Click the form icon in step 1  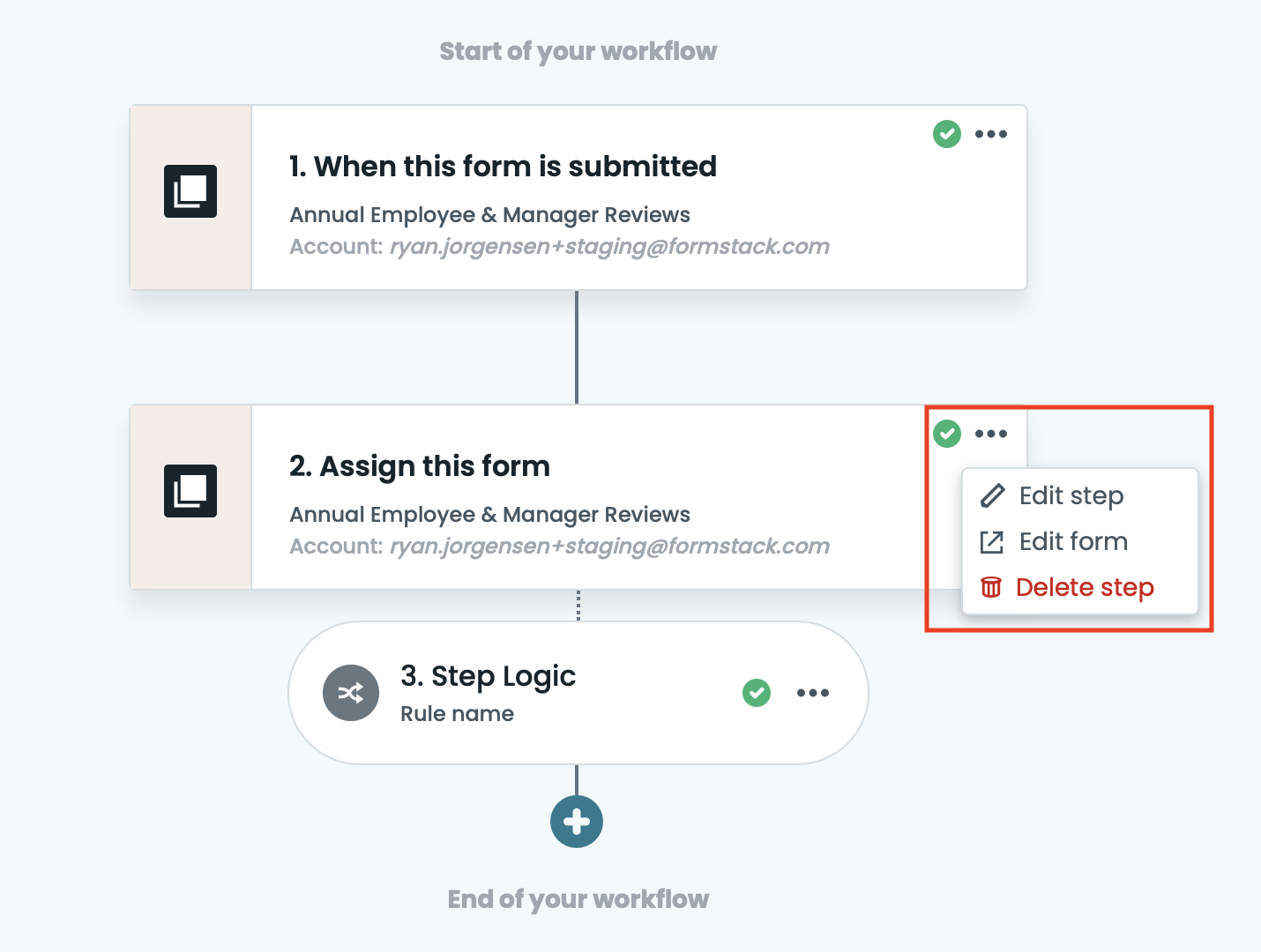(190, 191)
